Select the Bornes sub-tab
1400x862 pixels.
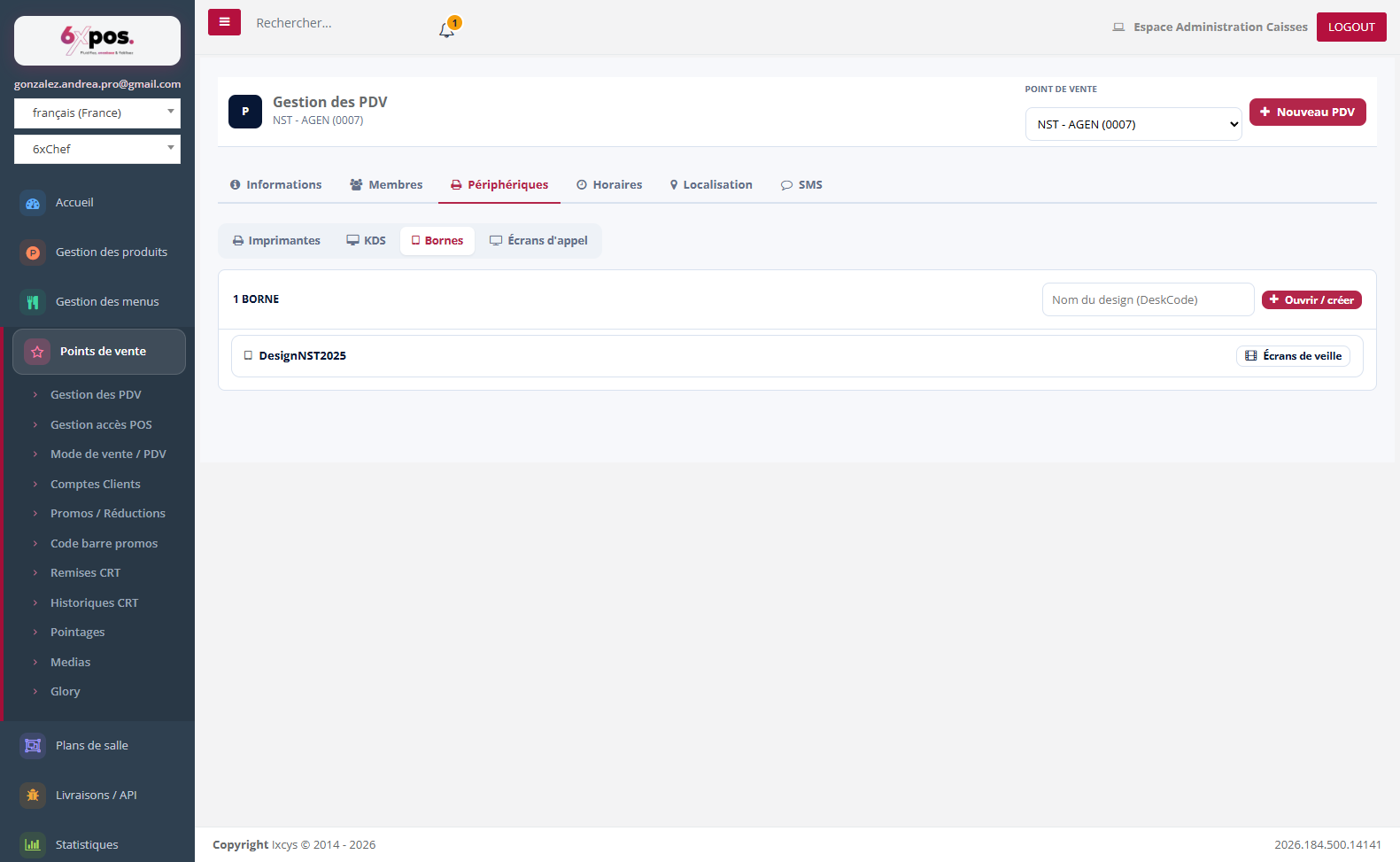tap(437, 241)
